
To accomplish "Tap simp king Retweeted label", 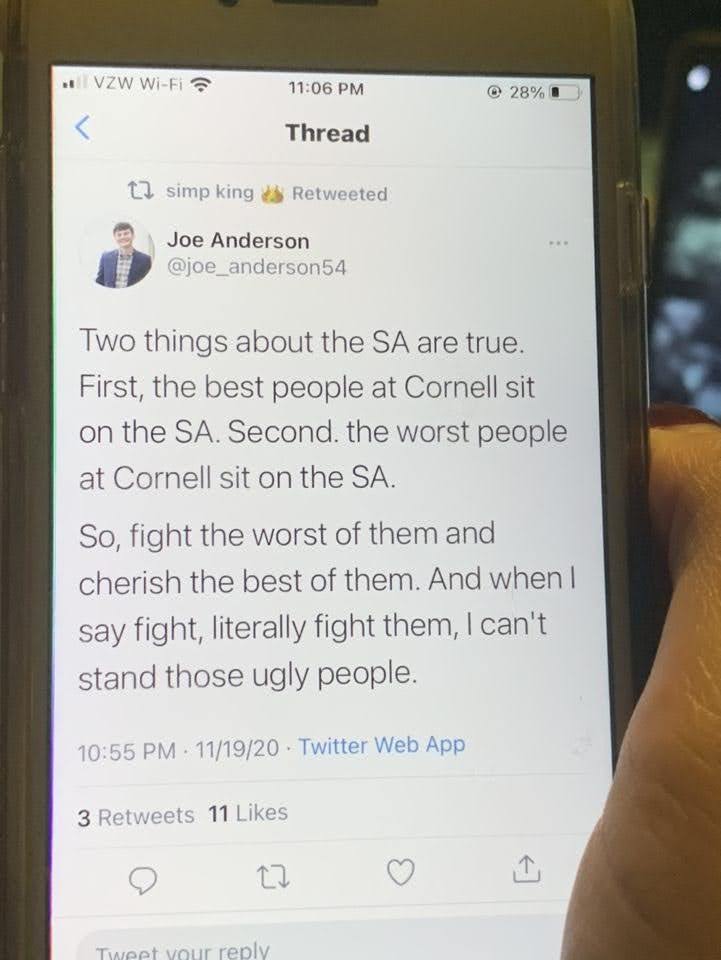I will coord(277,193).
